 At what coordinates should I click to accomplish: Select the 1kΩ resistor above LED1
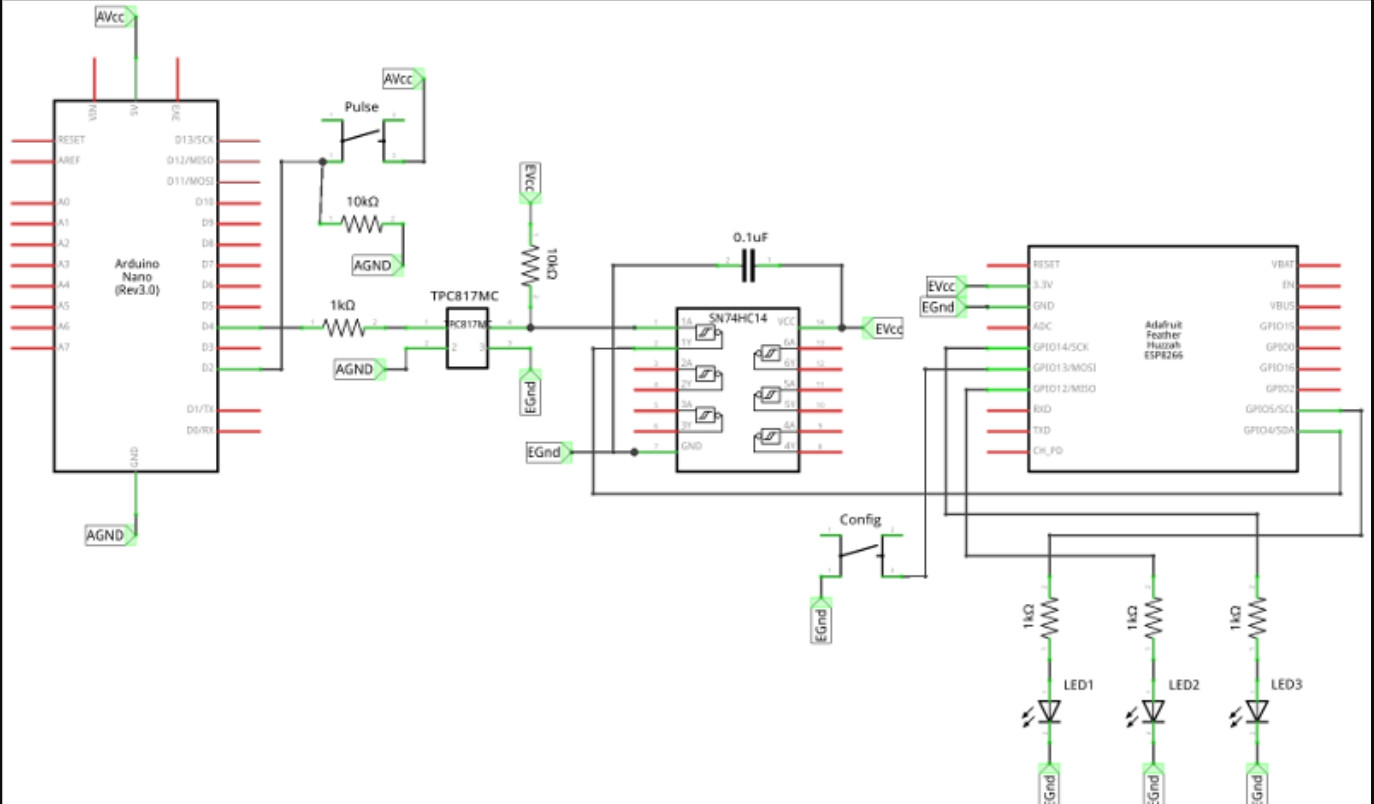coord(1049,618)
